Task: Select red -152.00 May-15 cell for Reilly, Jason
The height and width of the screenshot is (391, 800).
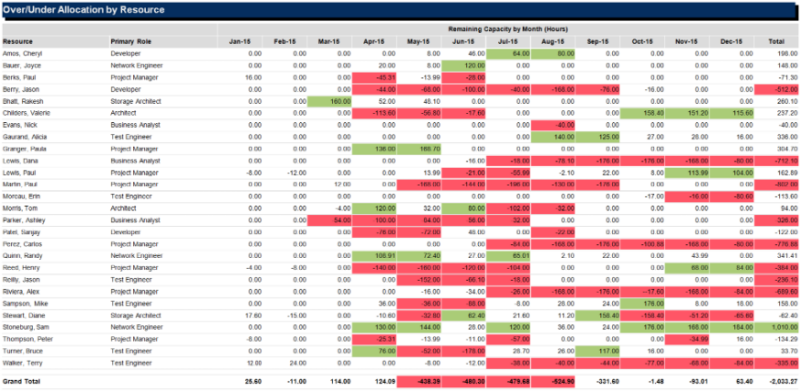Action: pos(418,280)
